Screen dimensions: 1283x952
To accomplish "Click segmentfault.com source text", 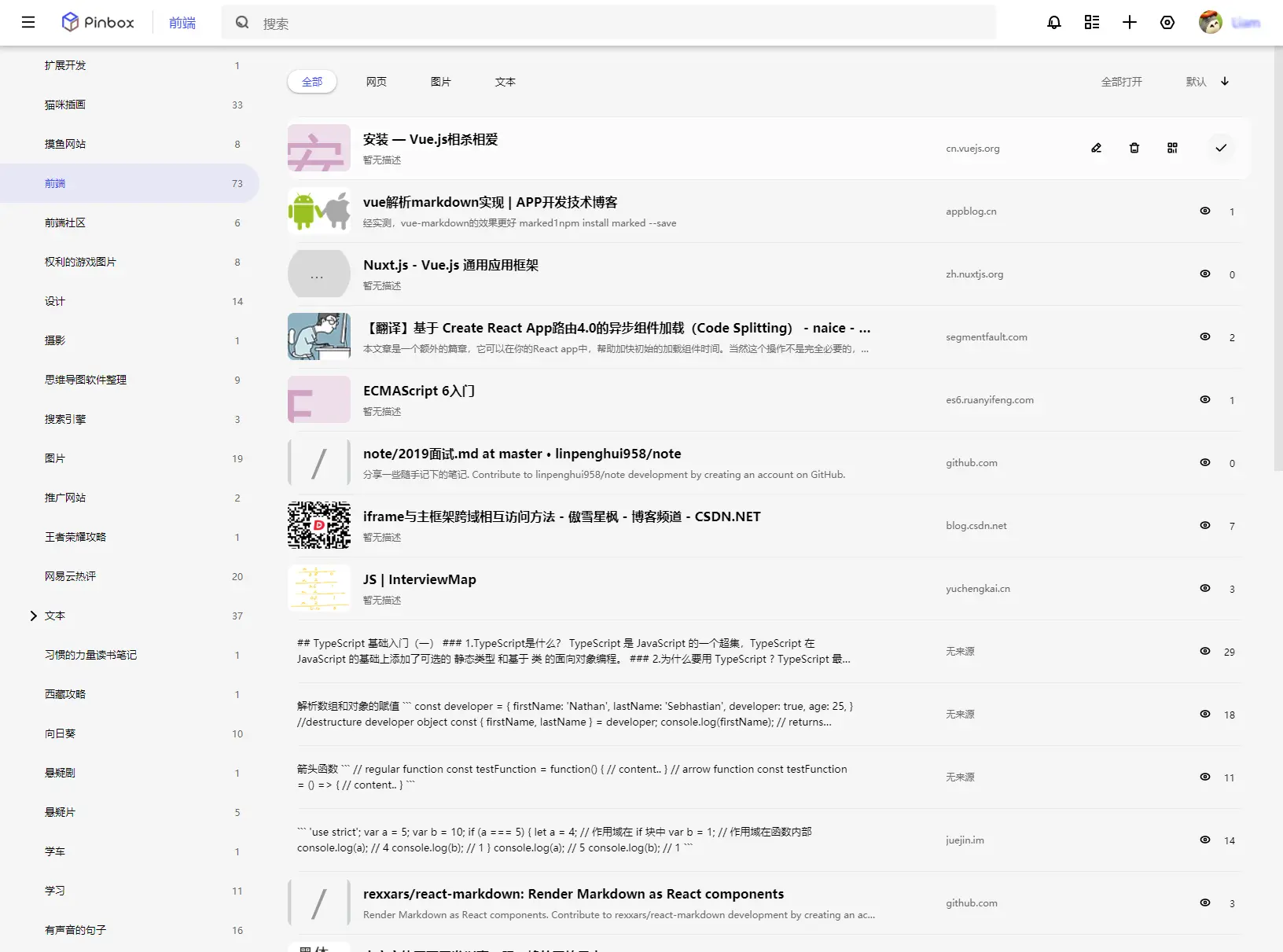I will tap(987, 337).
